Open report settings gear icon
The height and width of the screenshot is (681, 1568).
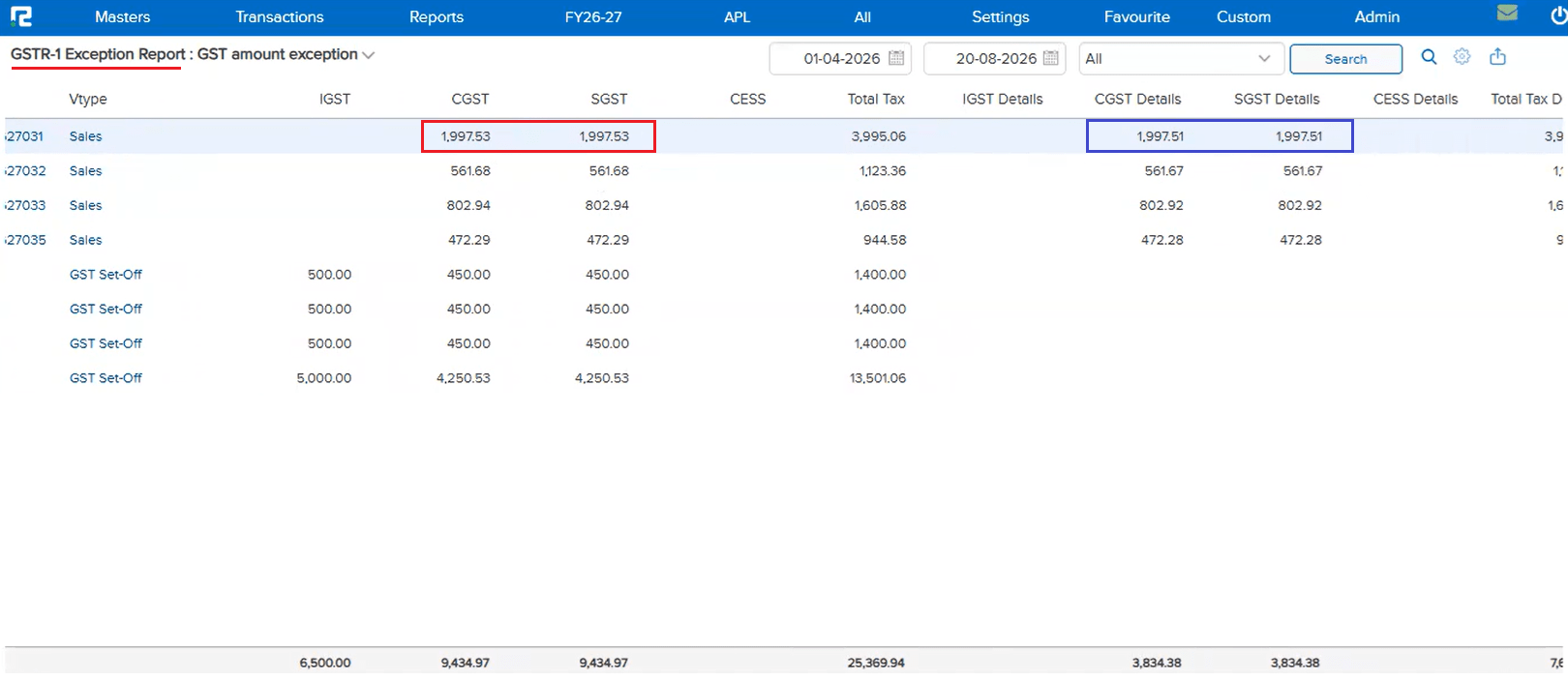click(x=1462, y=57)
